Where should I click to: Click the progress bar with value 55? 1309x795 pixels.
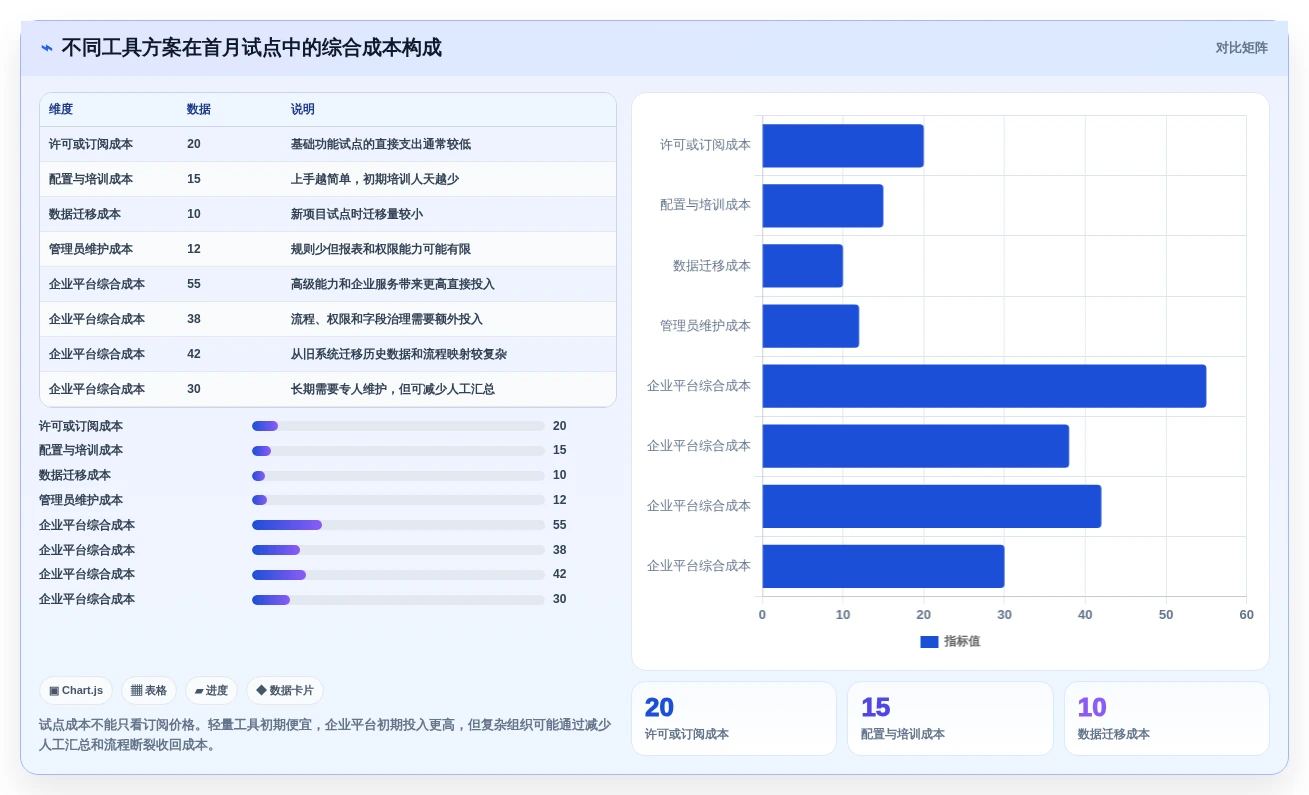(x=398, y=525)
